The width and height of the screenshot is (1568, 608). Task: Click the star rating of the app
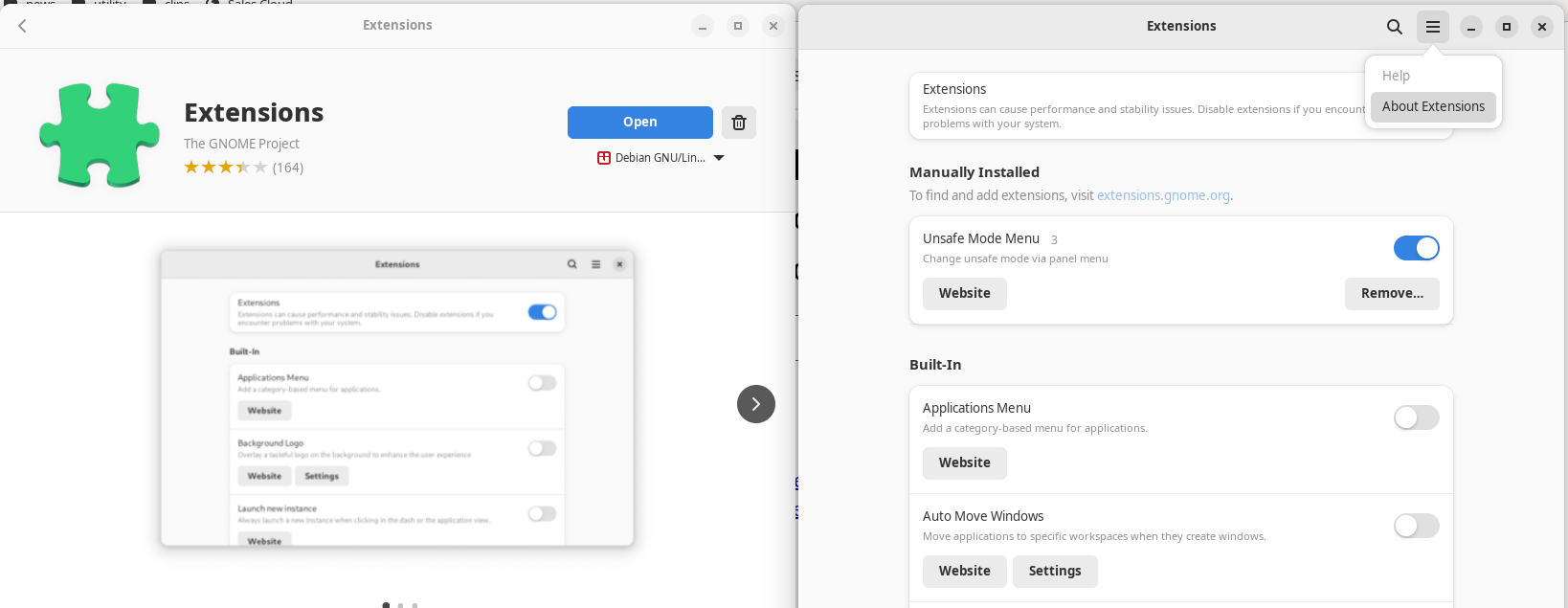tap(225, 168)
